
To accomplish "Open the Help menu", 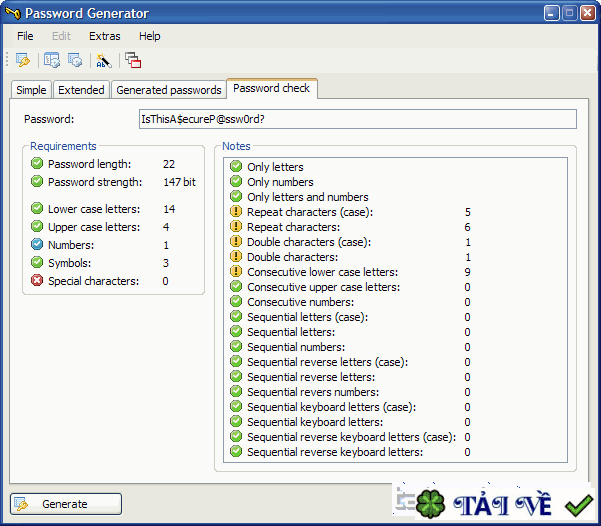I will click(x=149, y=36).
